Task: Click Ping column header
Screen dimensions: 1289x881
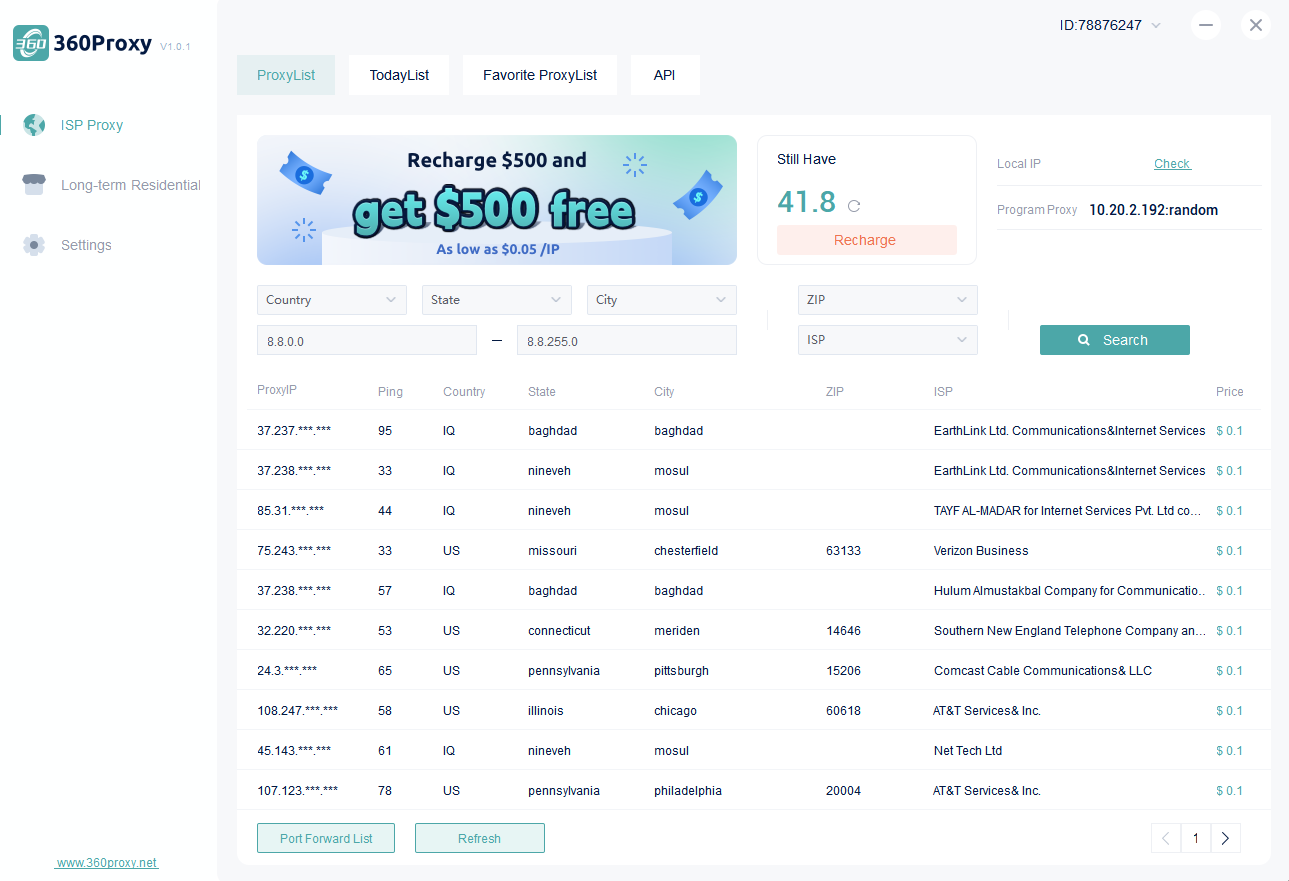Action: click(x=390, y=392)
